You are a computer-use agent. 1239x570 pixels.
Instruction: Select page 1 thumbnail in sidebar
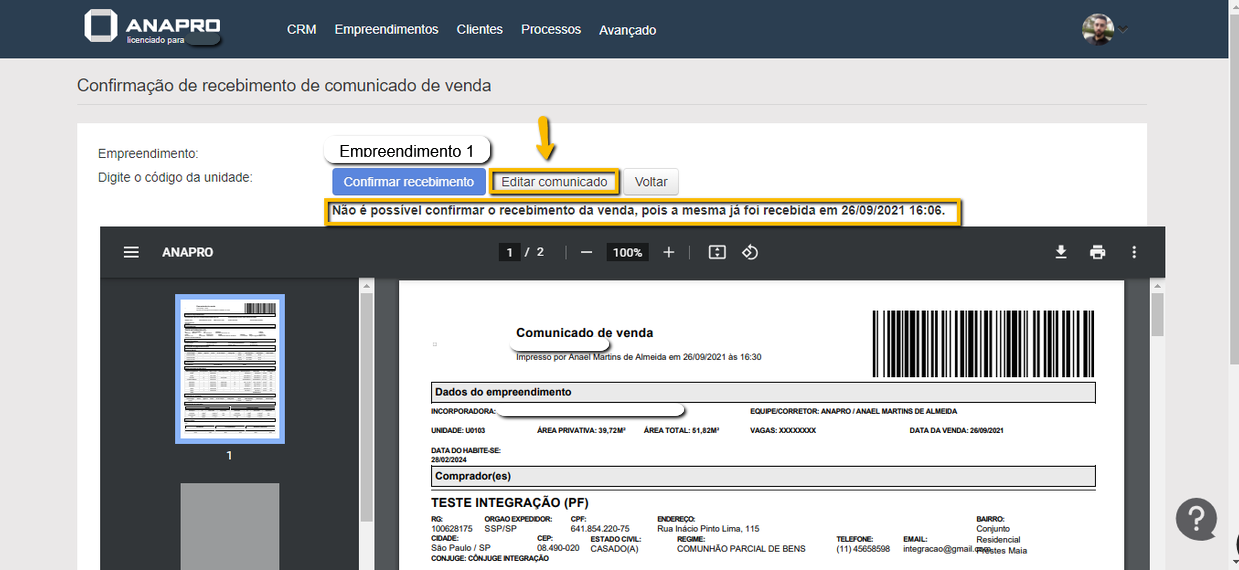[229, 368]
